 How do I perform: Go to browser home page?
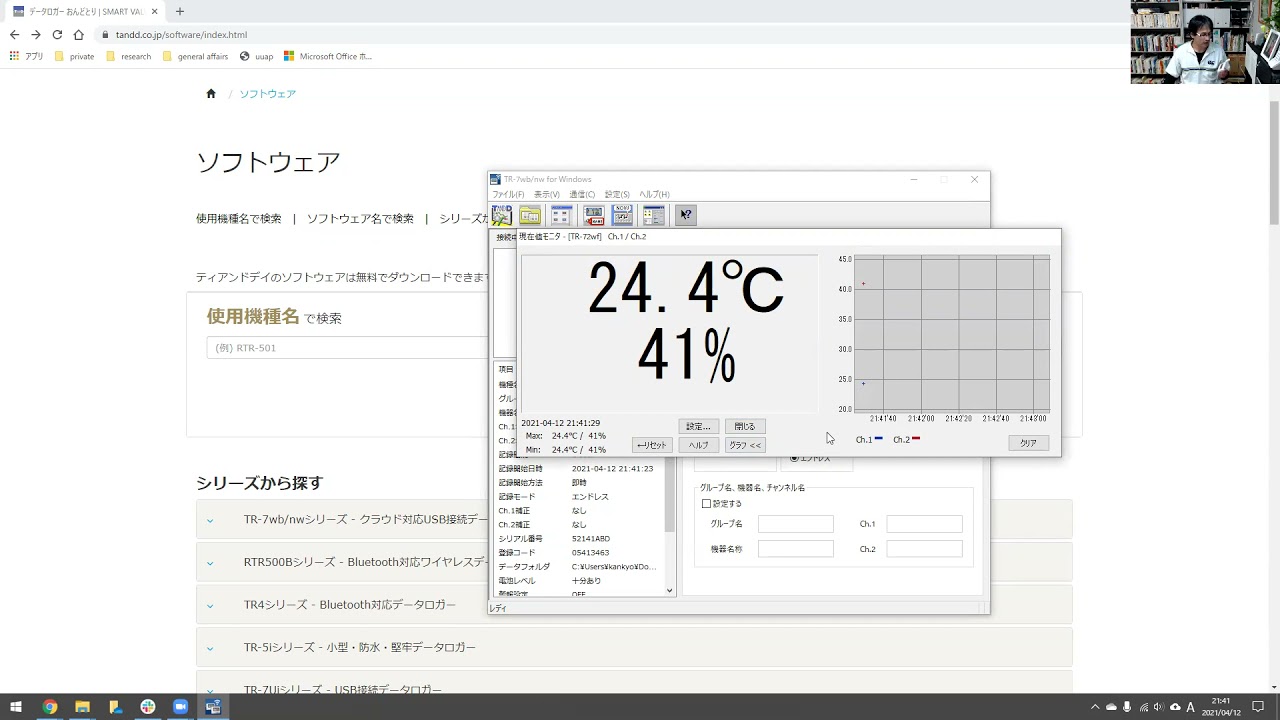(79, 34)
